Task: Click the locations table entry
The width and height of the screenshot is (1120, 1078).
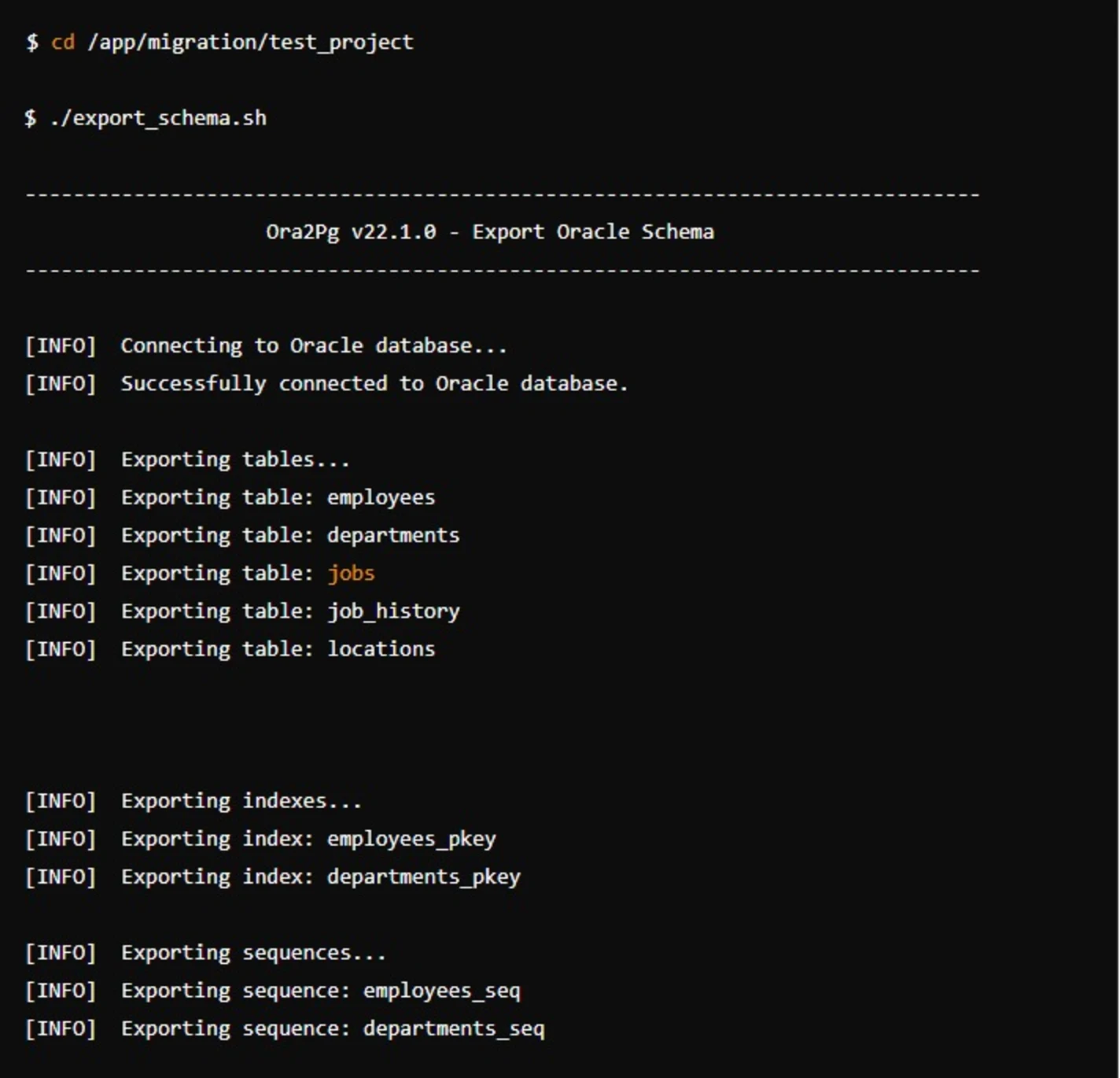Action: (x=381, y=648)
